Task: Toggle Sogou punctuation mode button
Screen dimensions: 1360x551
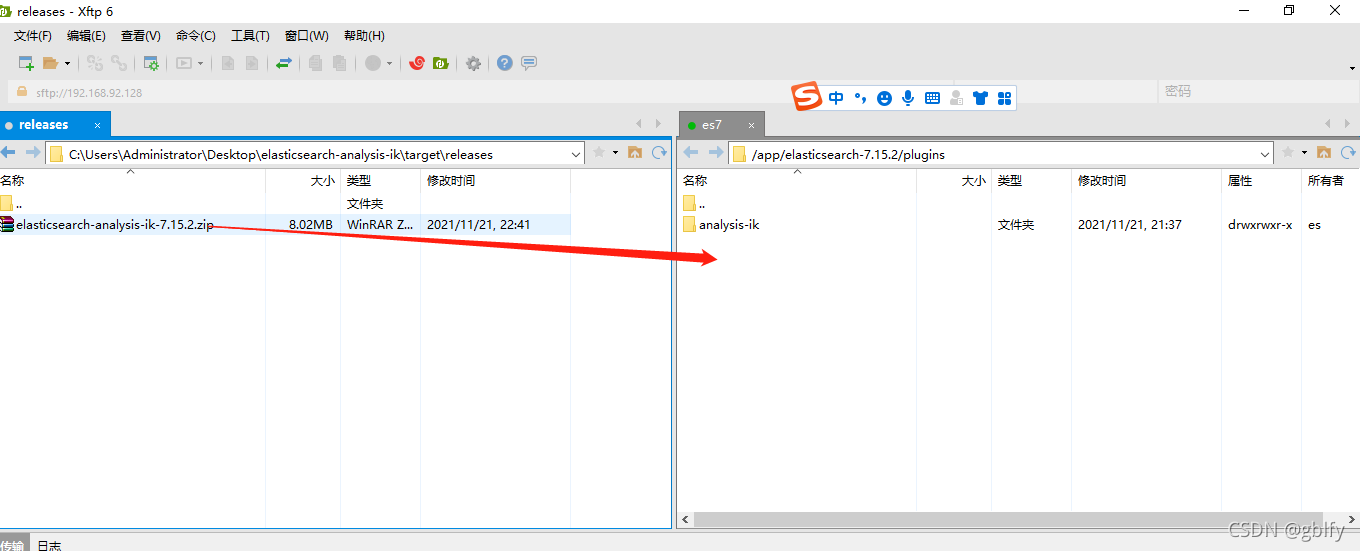Action: click(860, 98)
